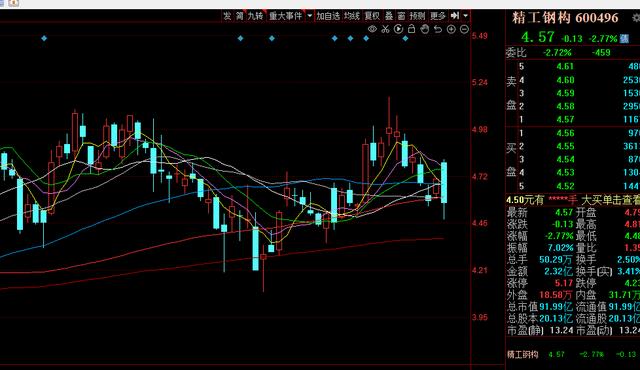Click 总手 value 50.29万
This screenshot has width=640, height=370.
pyautogui.click(x=556, y=259)
